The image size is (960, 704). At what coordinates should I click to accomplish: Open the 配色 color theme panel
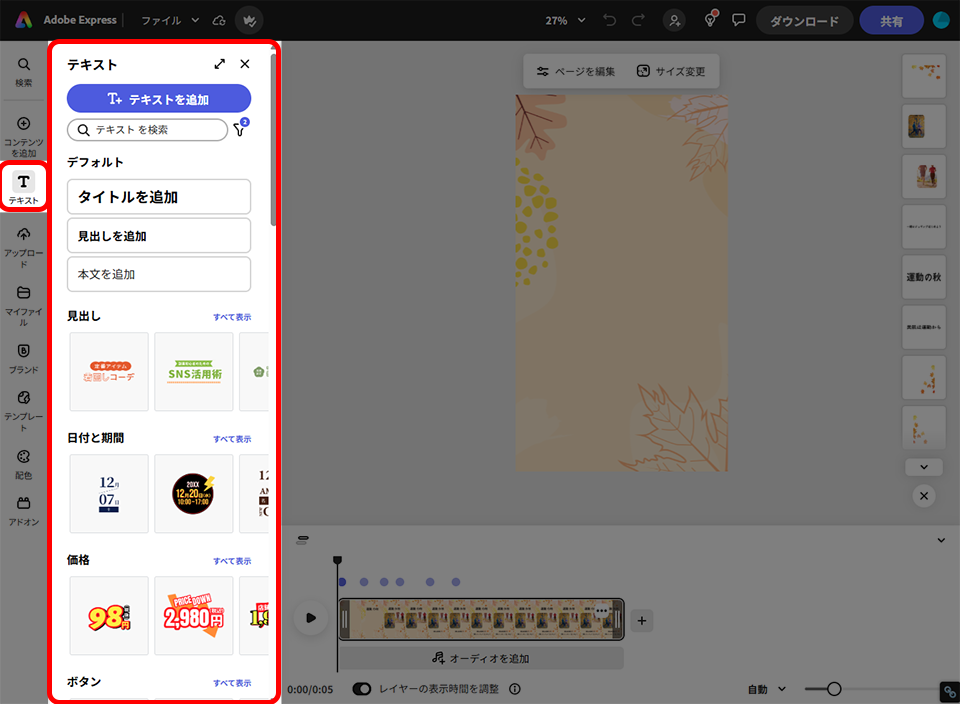[24, 462]
